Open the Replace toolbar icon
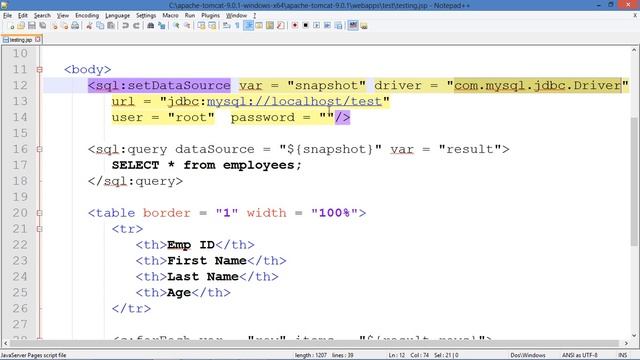The width and height of the screenshot is (640, 360). coord(162,26)
